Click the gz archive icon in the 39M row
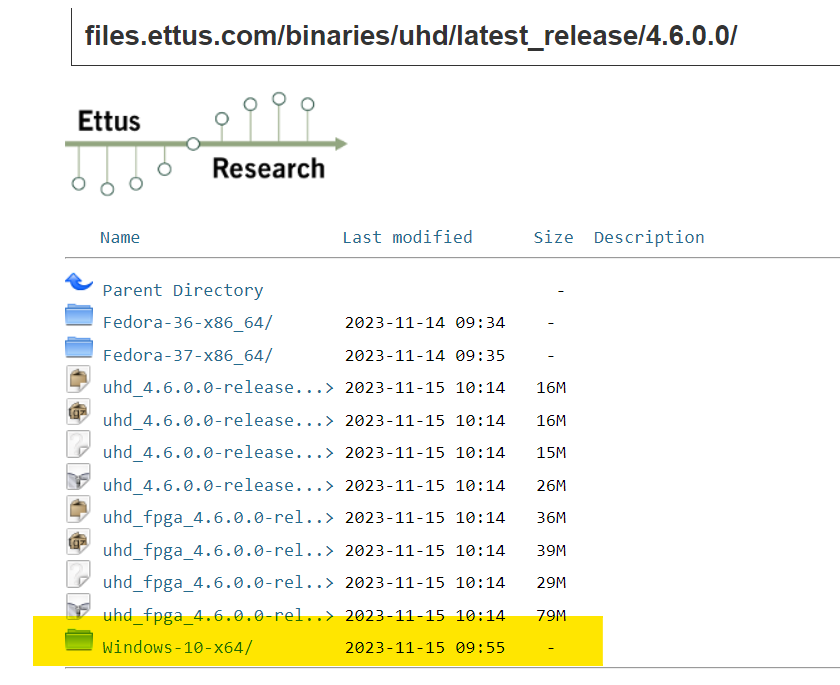Image resolution: width=840 pixels, height=685 pixels. click(78, 542)
